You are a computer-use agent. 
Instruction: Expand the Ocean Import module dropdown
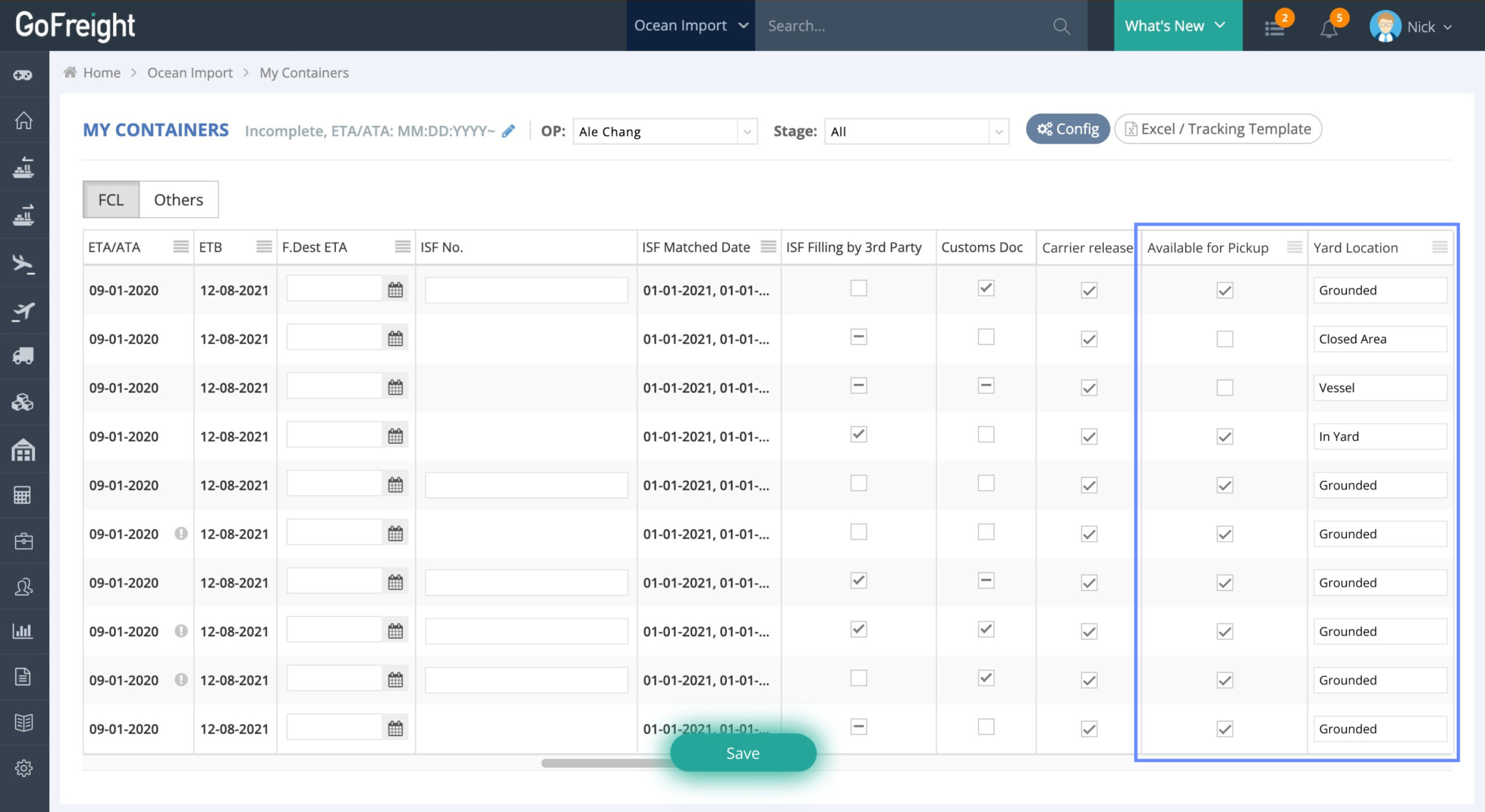click(x=690, y=26)
